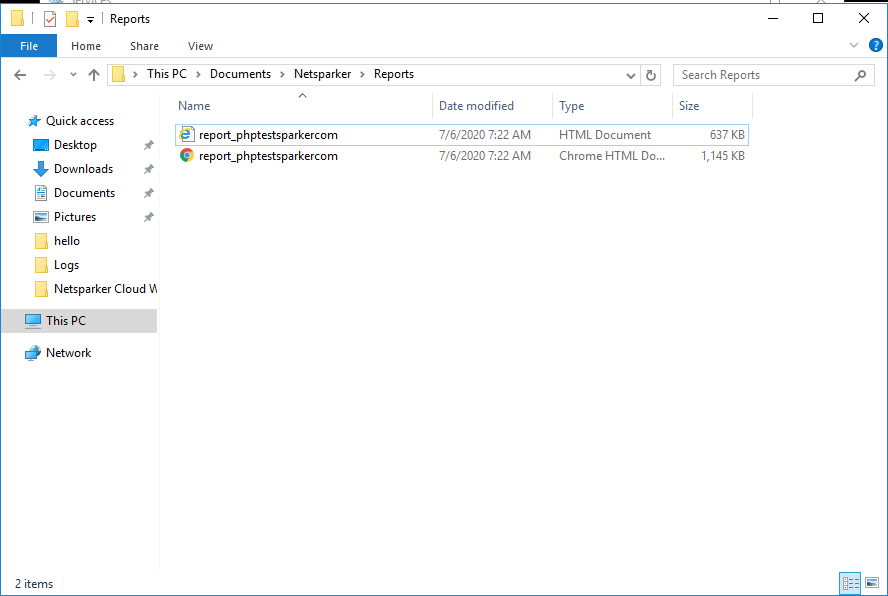Screen dimensions: 888x596
Task: Collapse the ribbon with the chevron
Action: [x=853, y=45]
